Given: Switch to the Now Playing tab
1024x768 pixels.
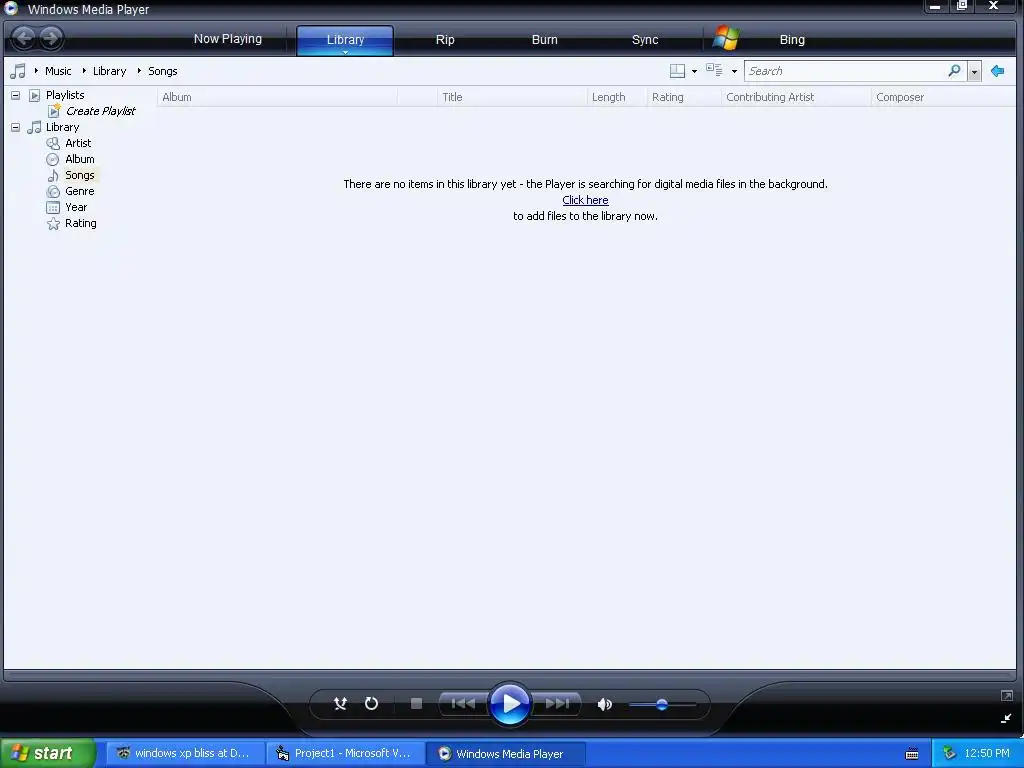Looking at the screenshot, I should tap(227, 39).
